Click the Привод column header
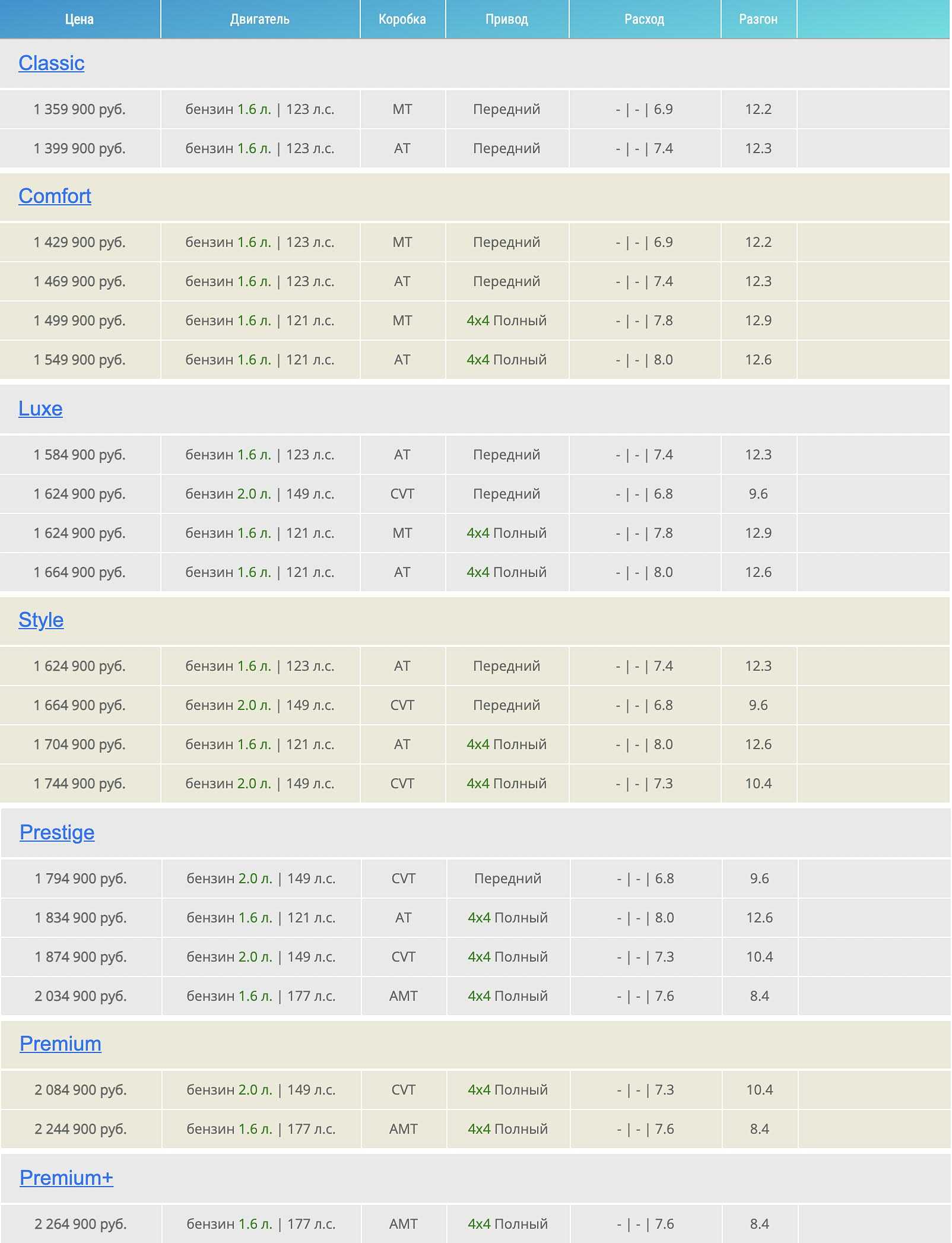The image size is (952, 1243). pos(507,20)
